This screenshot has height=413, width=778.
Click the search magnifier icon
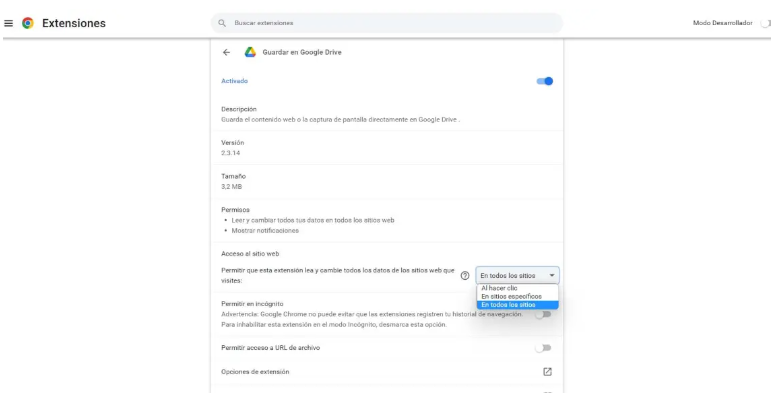(x=222, y=23)
